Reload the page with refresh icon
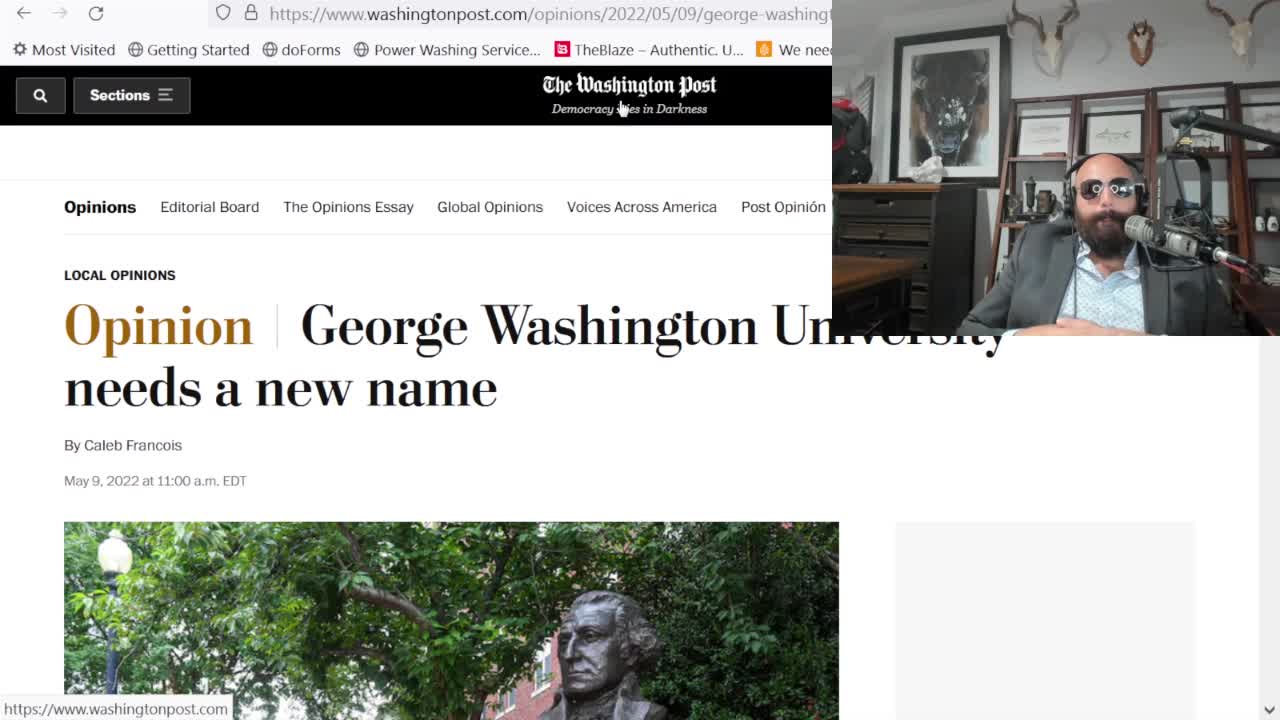The image size is (1280, 720). 96,13
